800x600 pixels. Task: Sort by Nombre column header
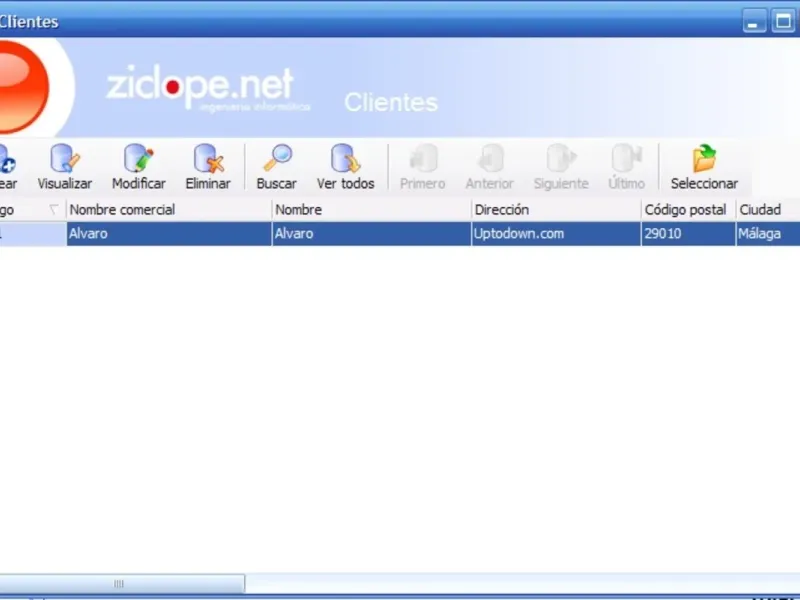point(371,210)
